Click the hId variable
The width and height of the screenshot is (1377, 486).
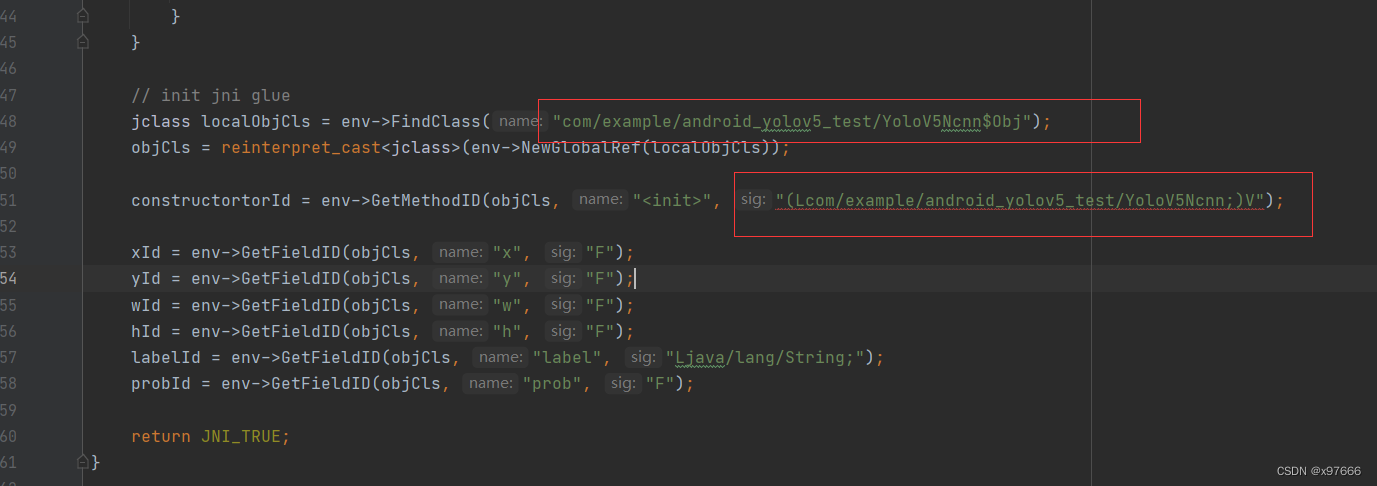146,331
